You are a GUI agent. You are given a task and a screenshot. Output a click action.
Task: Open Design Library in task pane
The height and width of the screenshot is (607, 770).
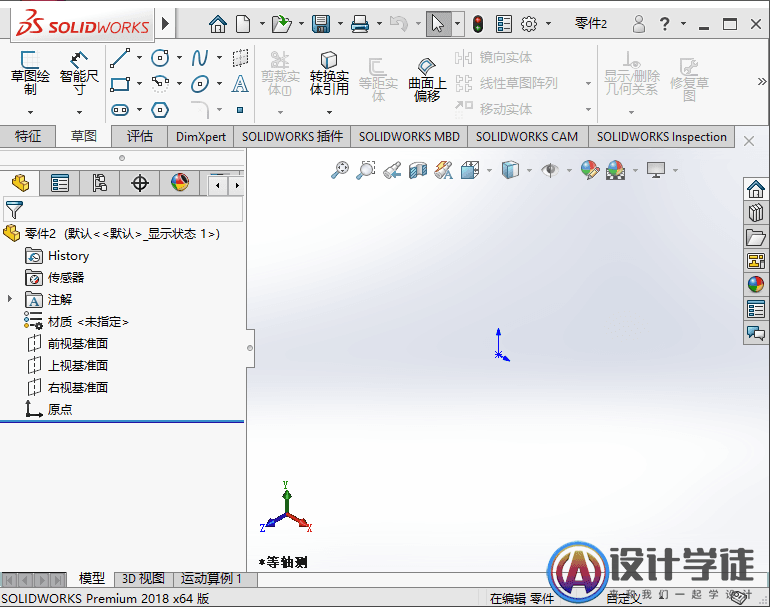click(756, 213)
